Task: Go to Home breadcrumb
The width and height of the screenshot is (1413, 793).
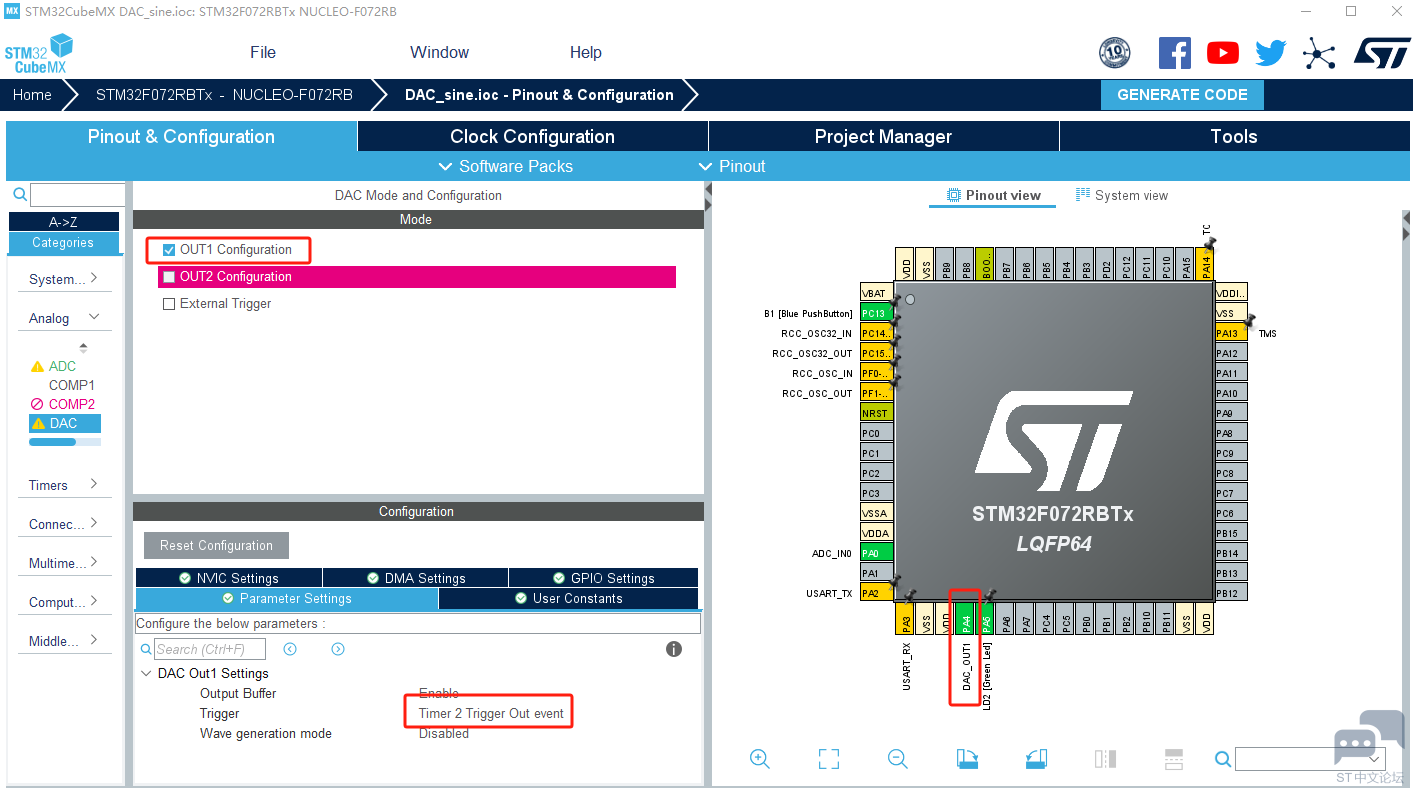Action: [32, 95]
